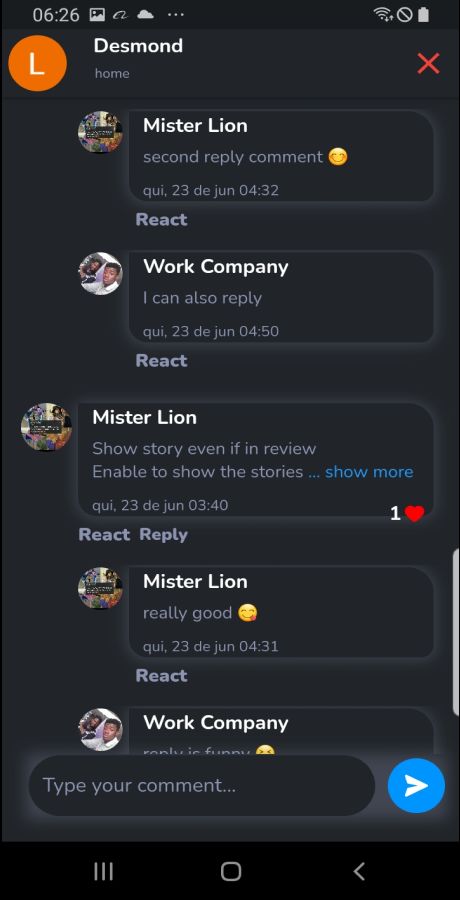460x900 pixels.
Task: Reply to 'Show story even if in review'
Action: (x=164, y=534)
